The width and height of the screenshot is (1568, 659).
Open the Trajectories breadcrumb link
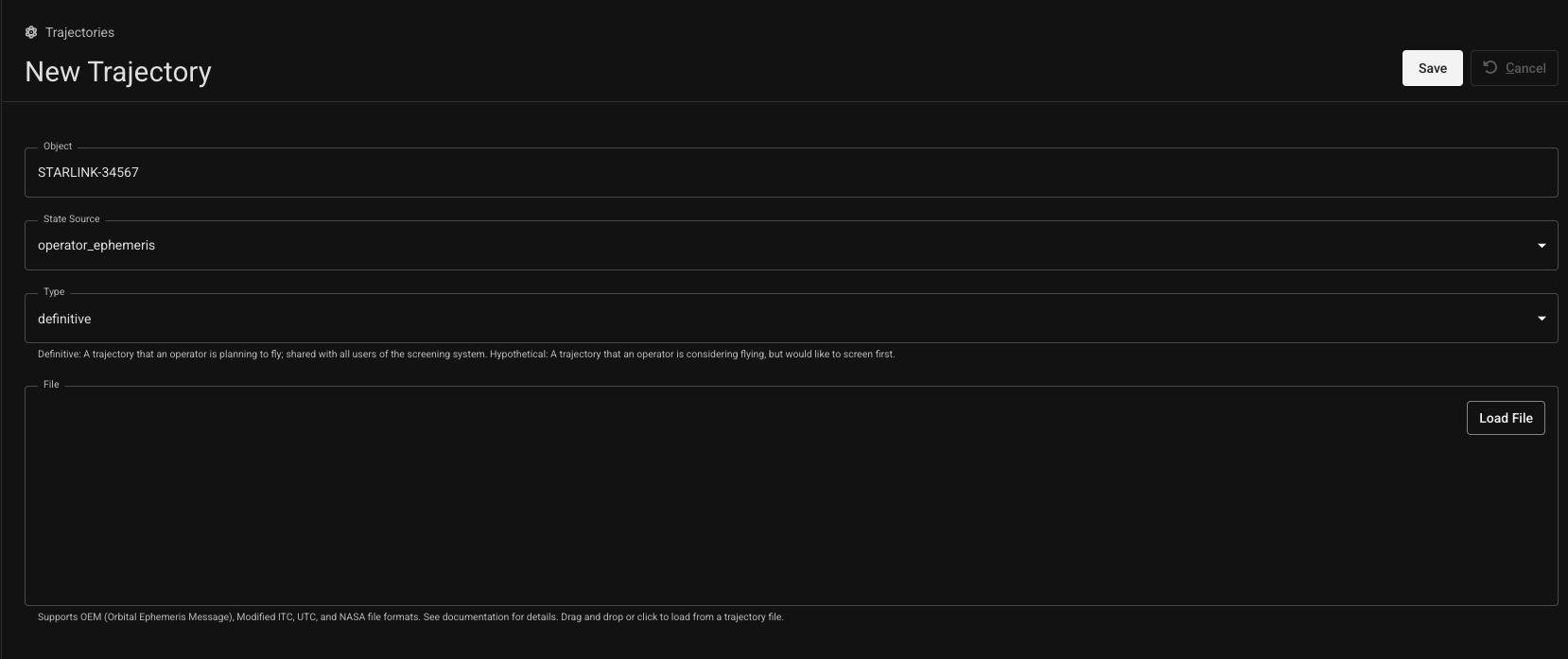point(79,32)
